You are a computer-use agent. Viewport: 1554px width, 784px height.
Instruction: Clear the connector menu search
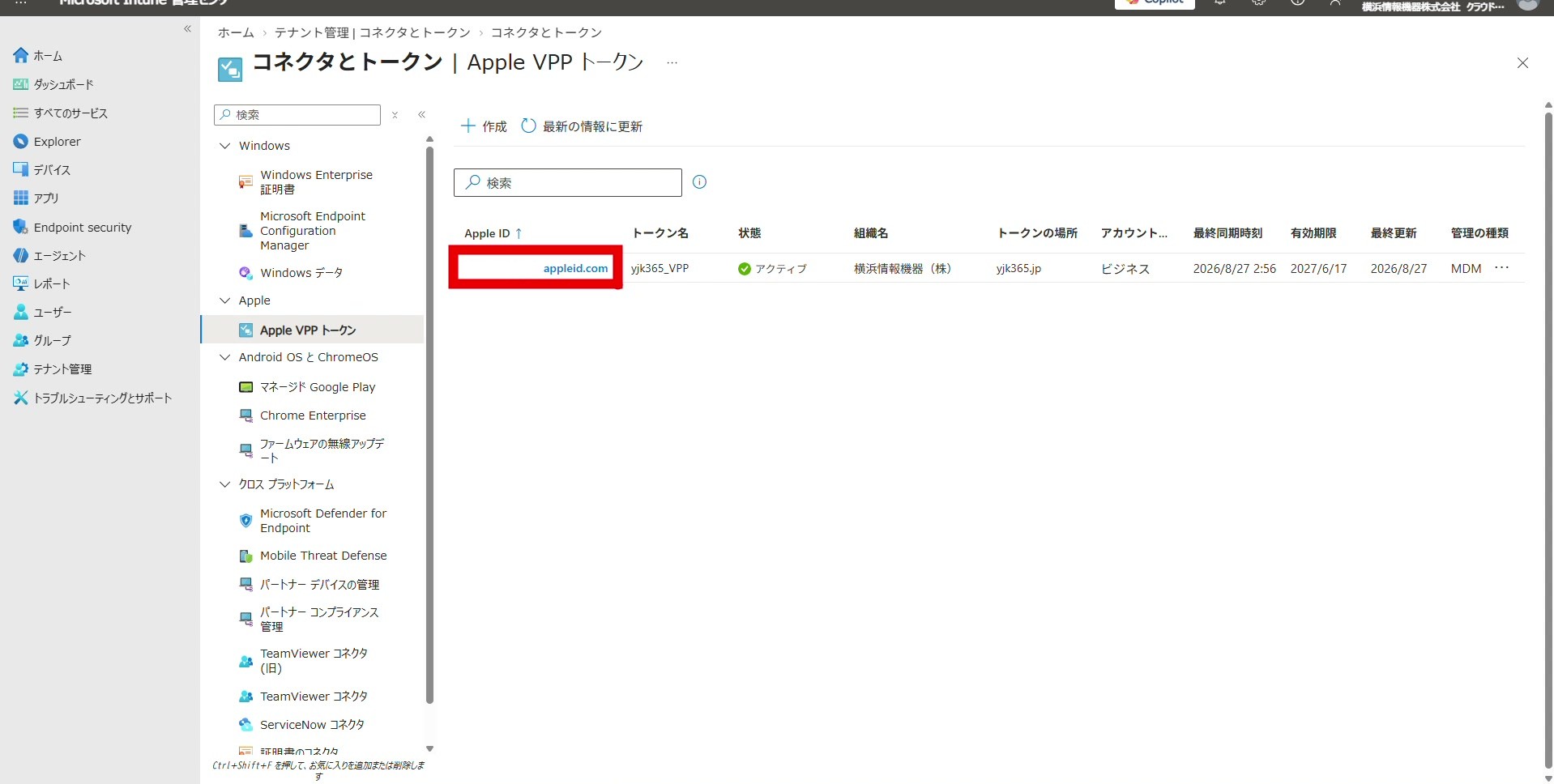point(395,115)
